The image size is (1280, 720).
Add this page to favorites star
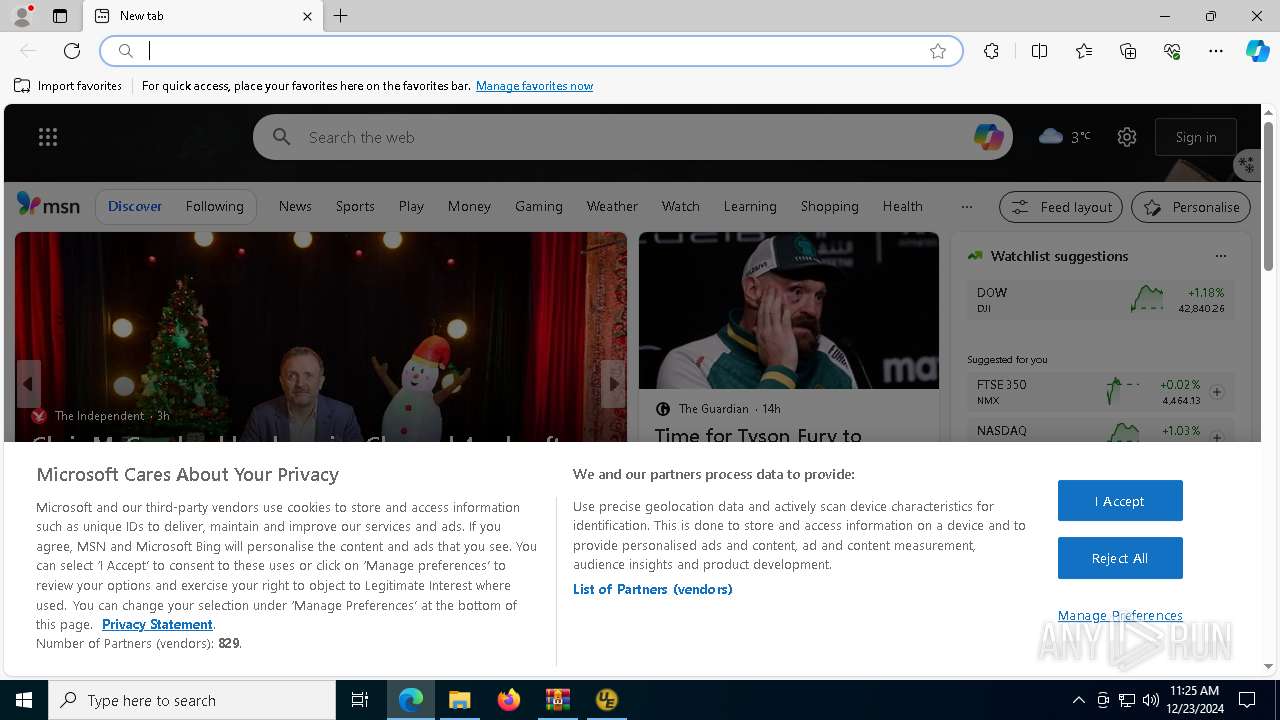[938, 51]
